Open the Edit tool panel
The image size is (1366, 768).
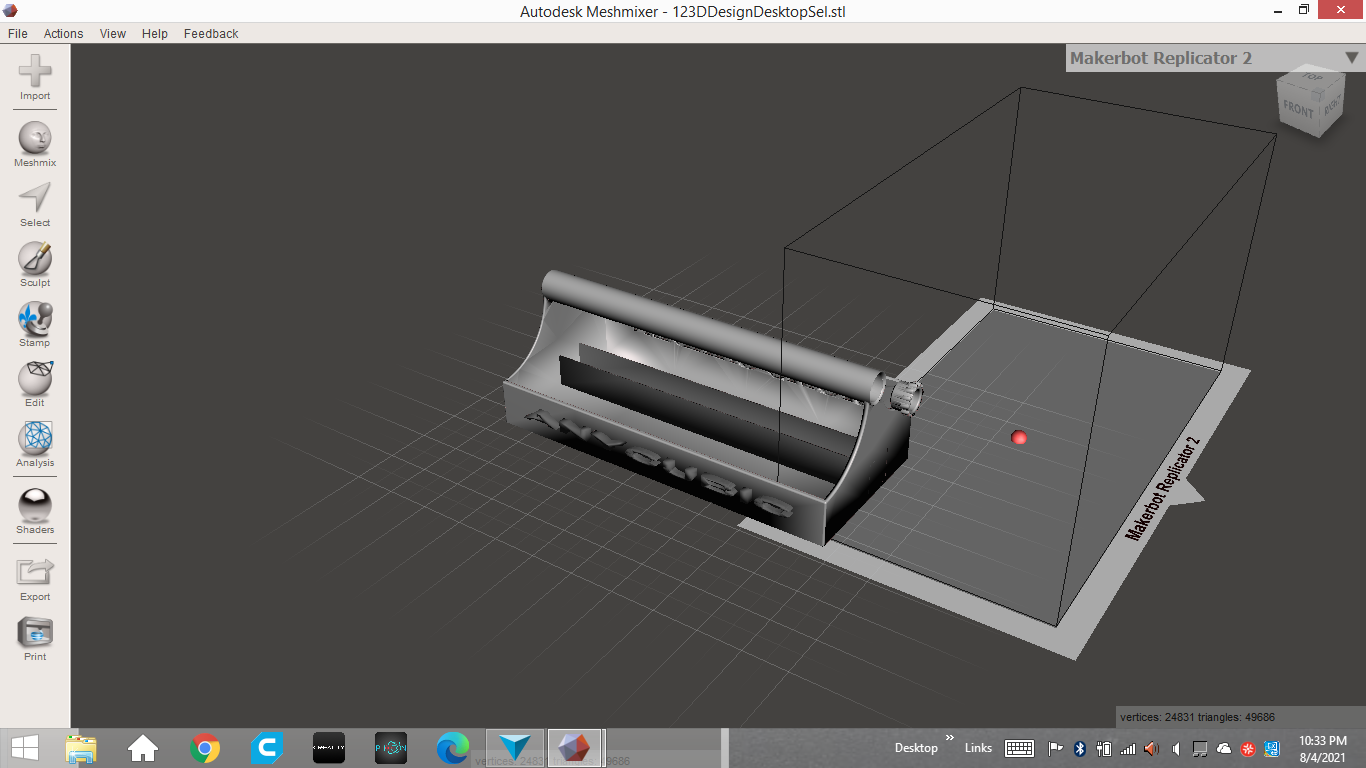(x=35, y=380)
